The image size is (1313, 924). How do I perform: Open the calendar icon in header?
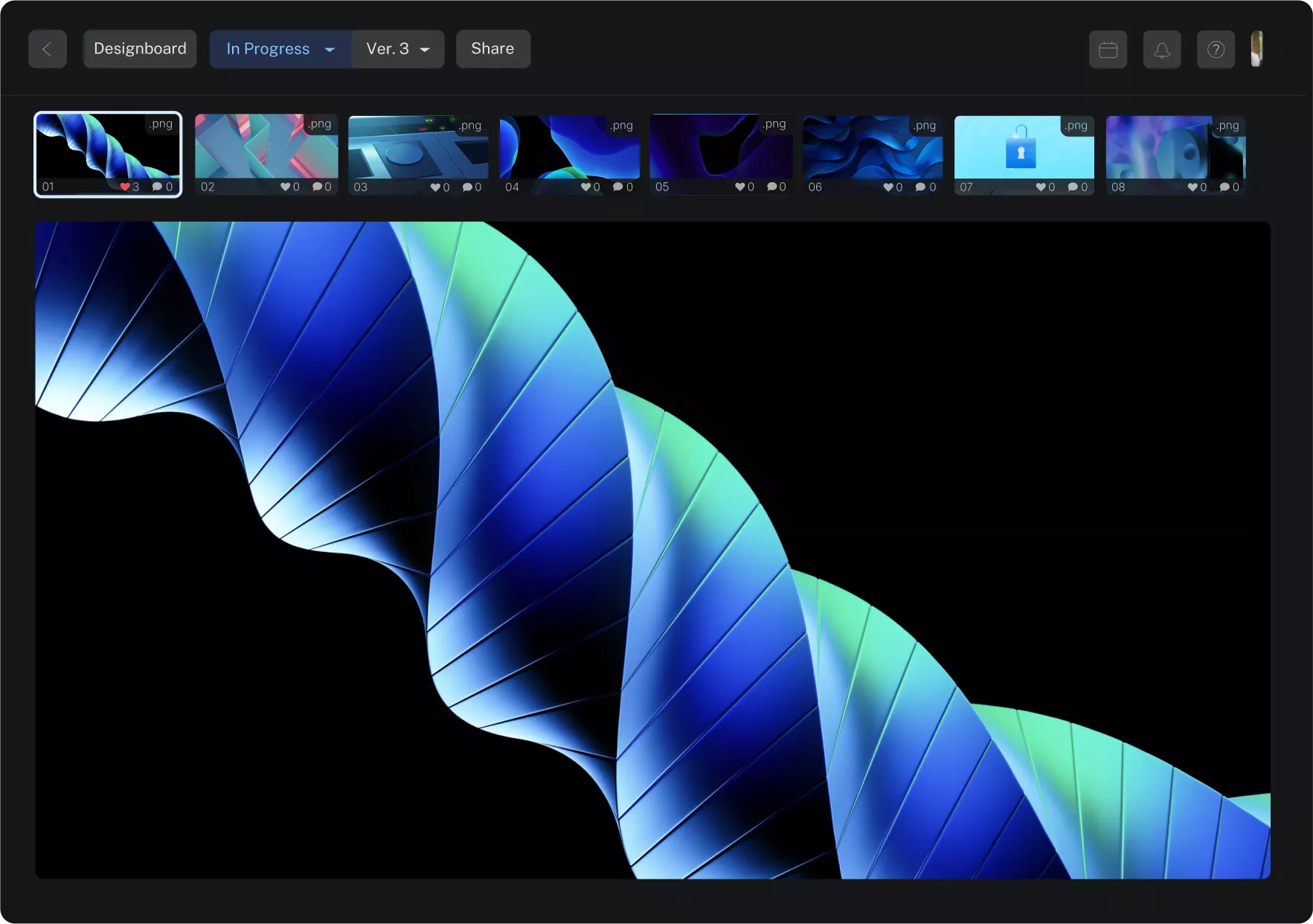click(x=1108, y=50)
